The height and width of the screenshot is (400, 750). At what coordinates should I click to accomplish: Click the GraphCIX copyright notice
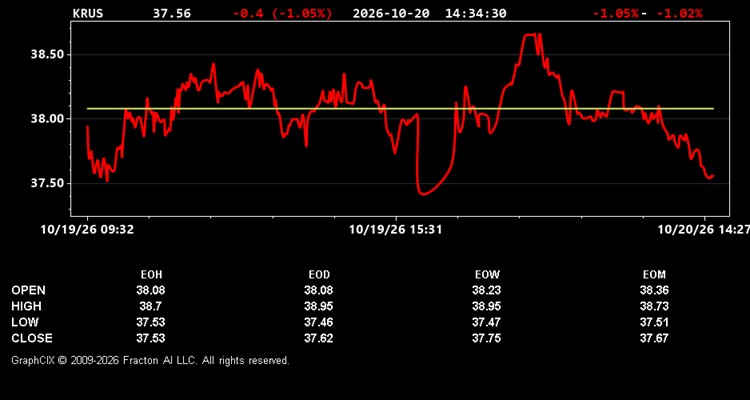(150, 360)
